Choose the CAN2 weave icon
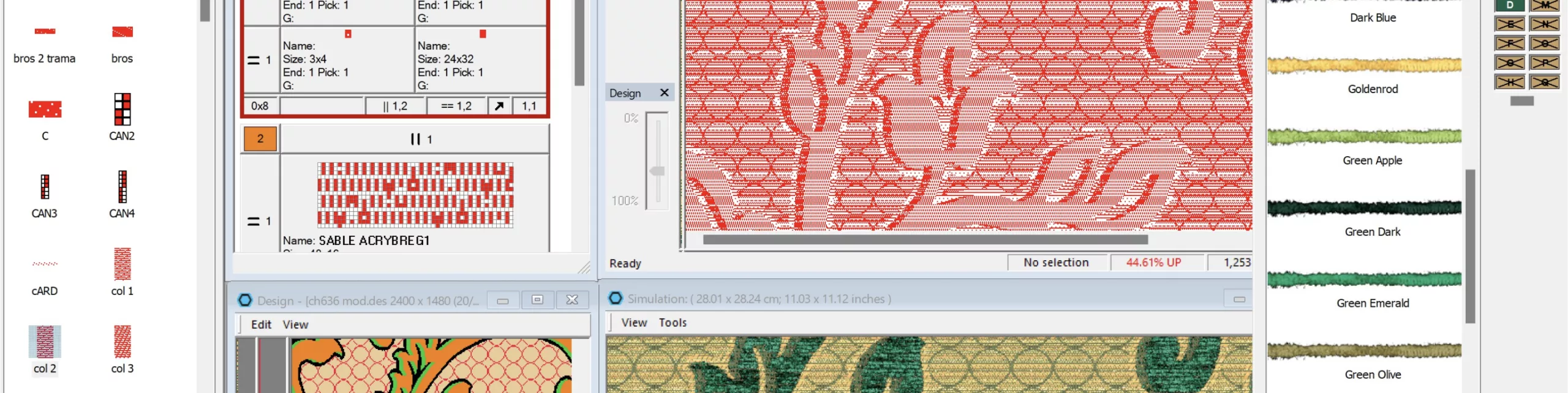The height and width of the screenshot is (393, 1568). (122, 109)
